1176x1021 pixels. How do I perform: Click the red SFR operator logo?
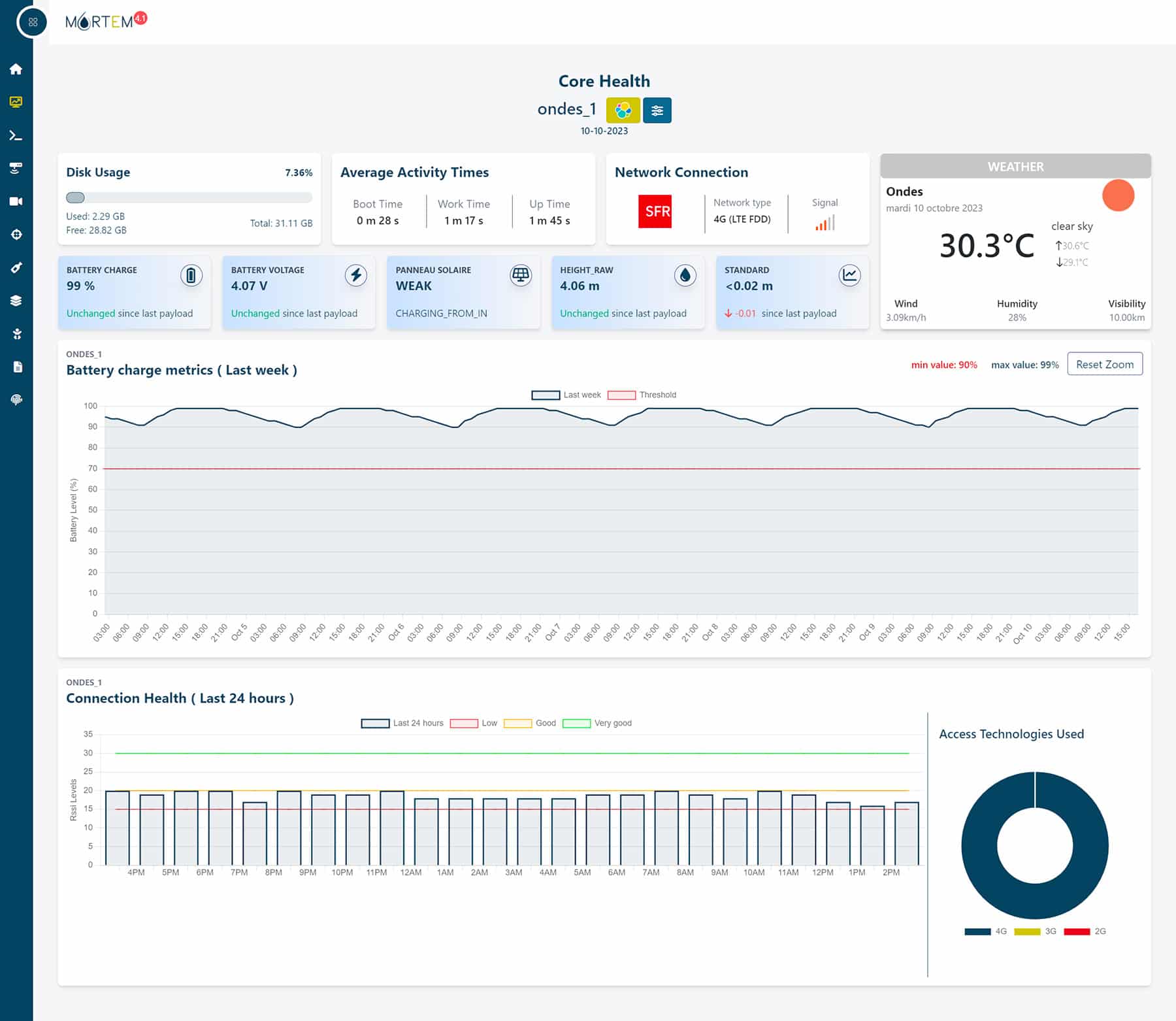pyautogui.click(x=655, y=211)
